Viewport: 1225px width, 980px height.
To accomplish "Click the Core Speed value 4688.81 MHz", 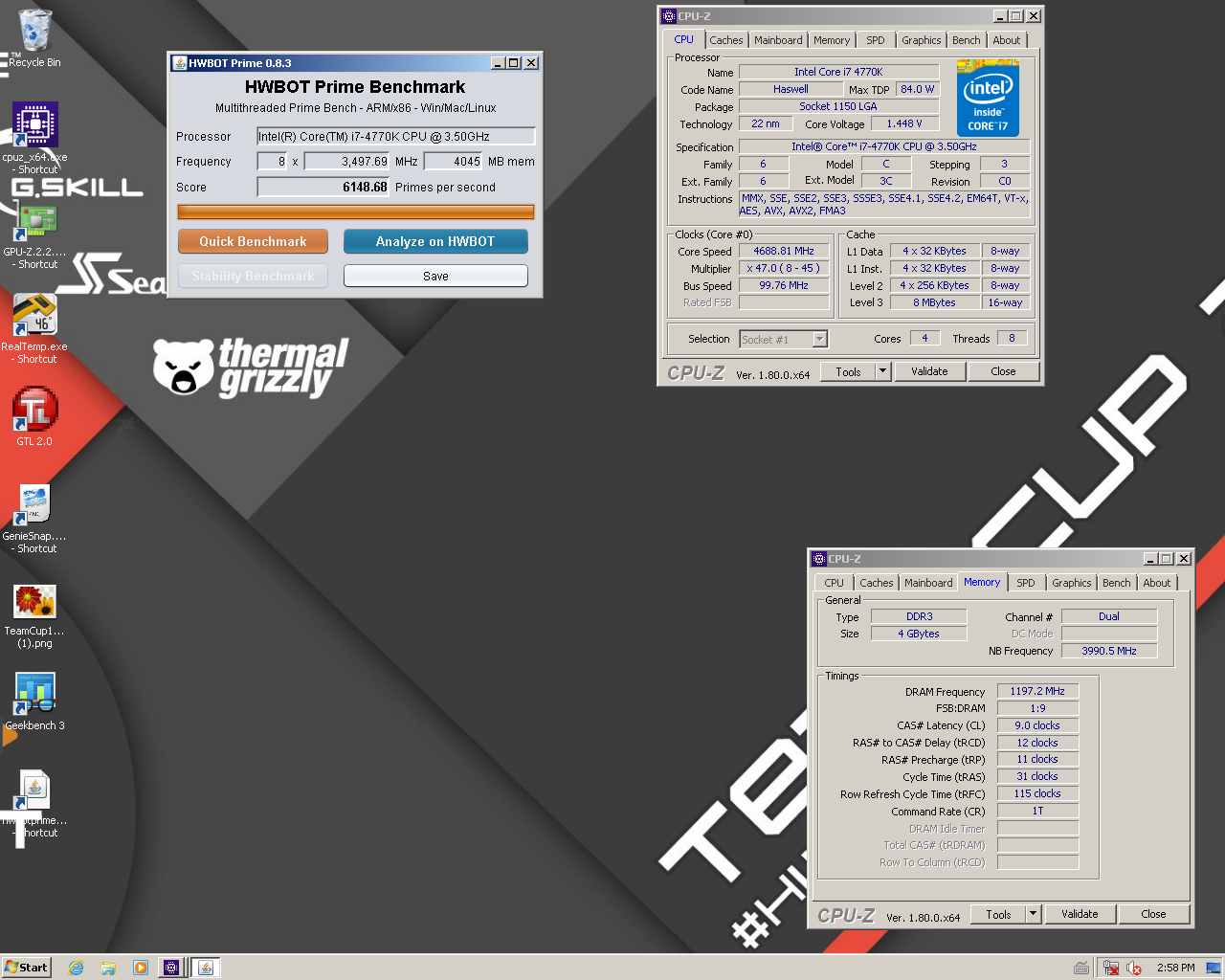I will 784,251.
